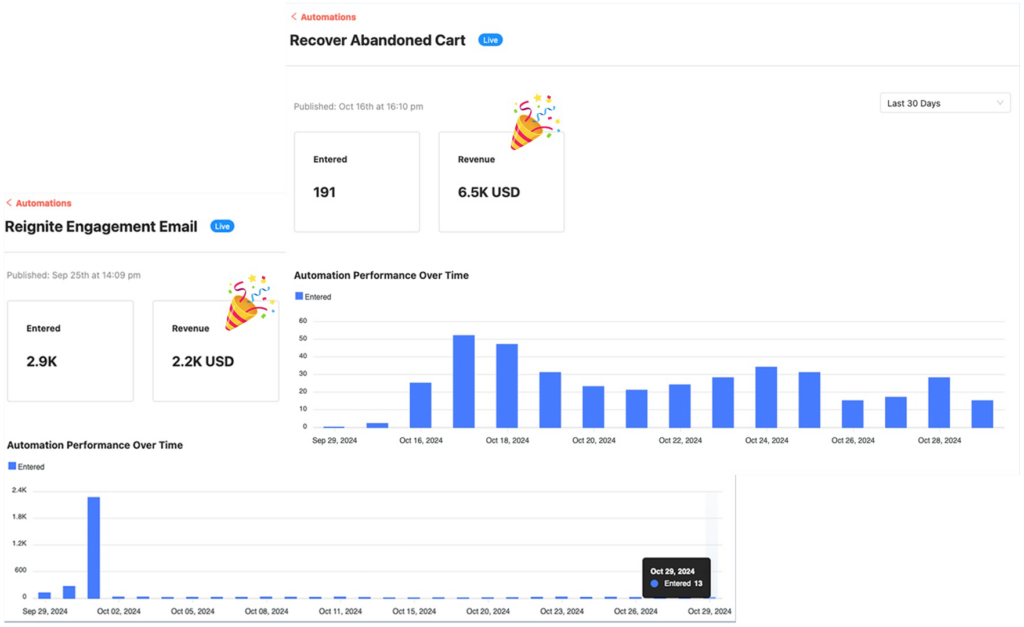Click the back chevron above Reignite Engagement Email
The height and width of the screenshot is (627, 1024).
click(x=9, y=203)
